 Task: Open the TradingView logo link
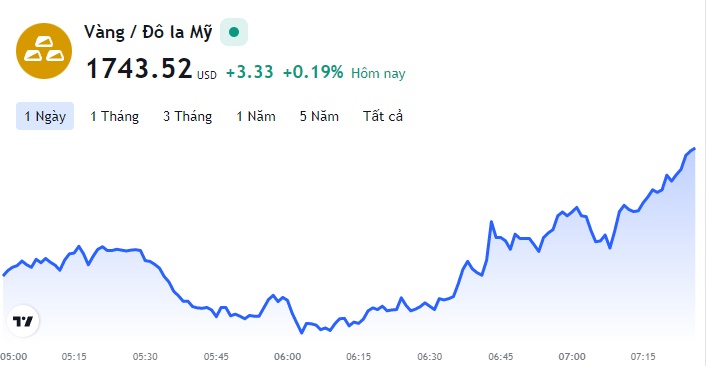tap(23, 321)
